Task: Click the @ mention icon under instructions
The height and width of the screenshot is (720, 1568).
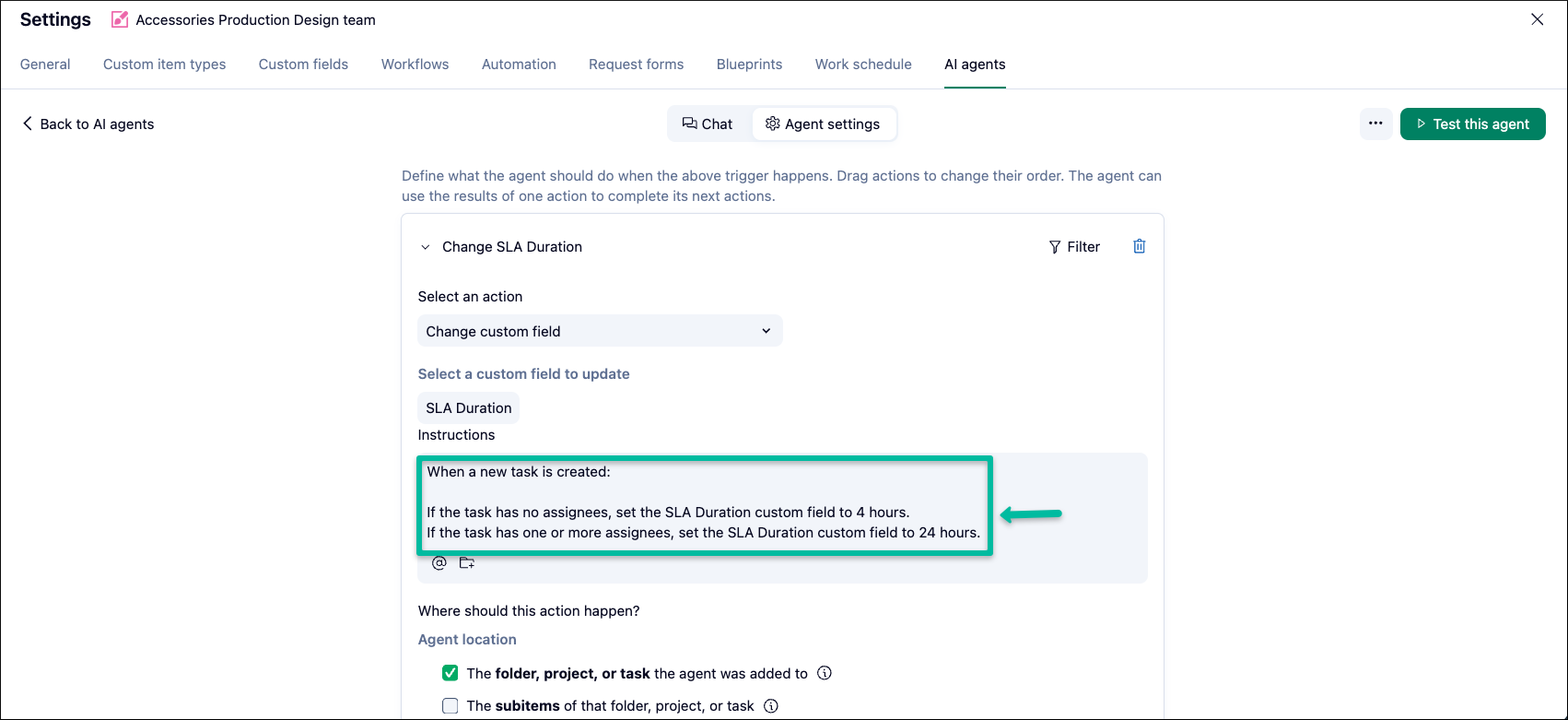Action: (x=439, y=563)
